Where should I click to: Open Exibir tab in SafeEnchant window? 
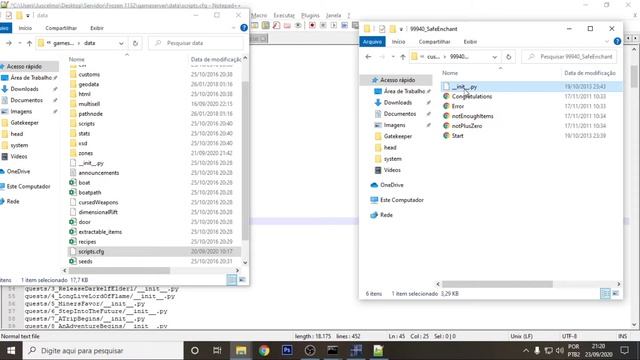coord(470,42)
